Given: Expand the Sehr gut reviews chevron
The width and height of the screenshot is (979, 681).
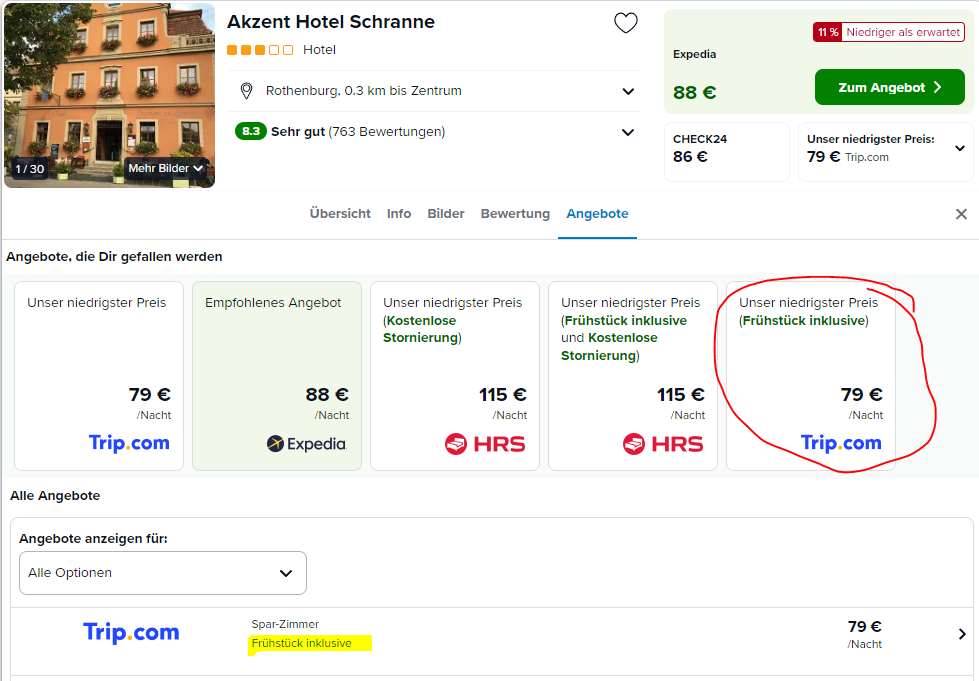Looking at the screenshot, I should click(628, 132).
